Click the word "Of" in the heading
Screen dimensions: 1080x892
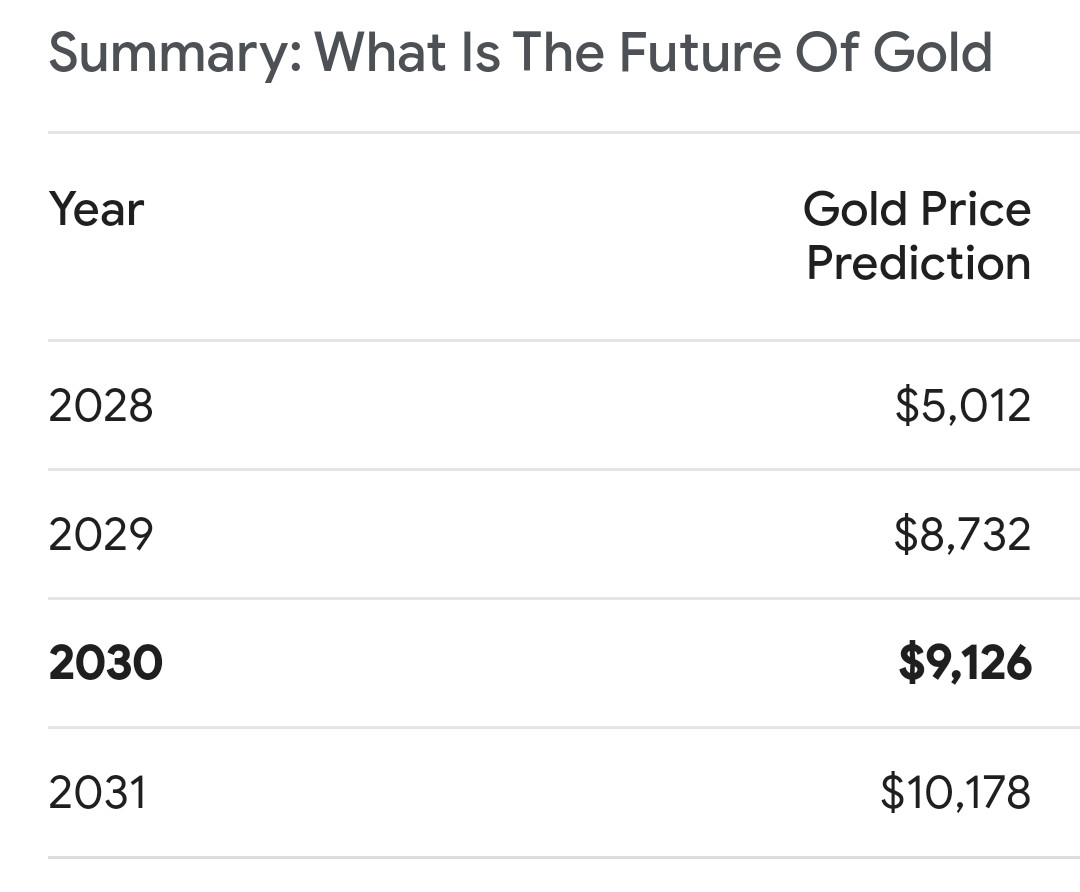[828, 52]
